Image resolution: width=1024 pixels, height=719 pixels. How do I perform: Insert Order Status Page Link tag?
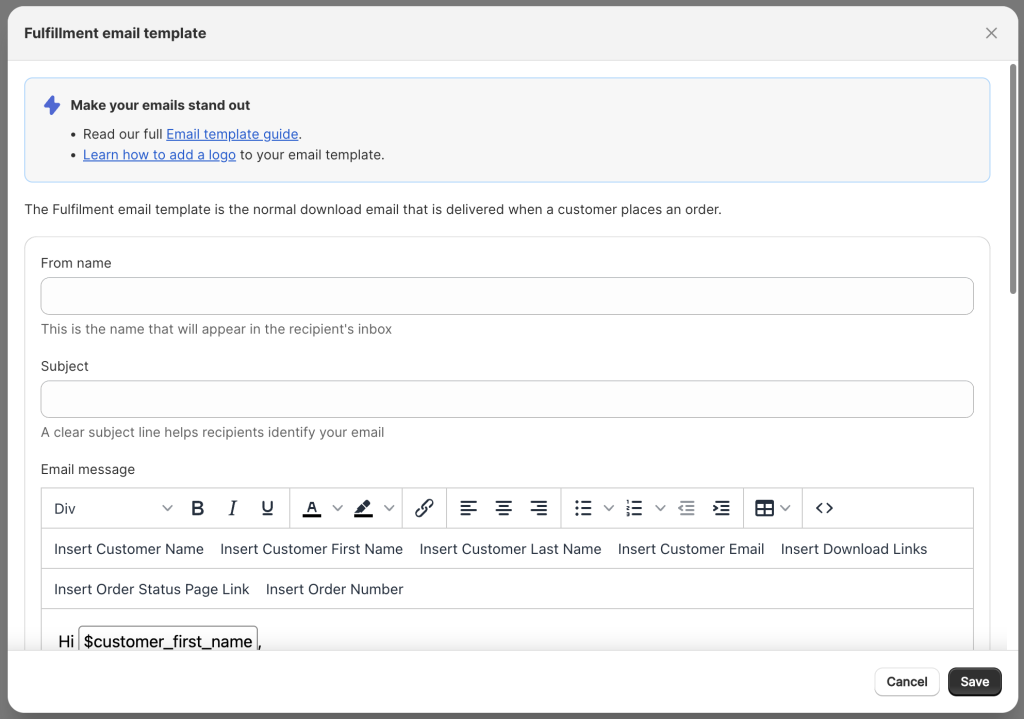tap(151, 589)
